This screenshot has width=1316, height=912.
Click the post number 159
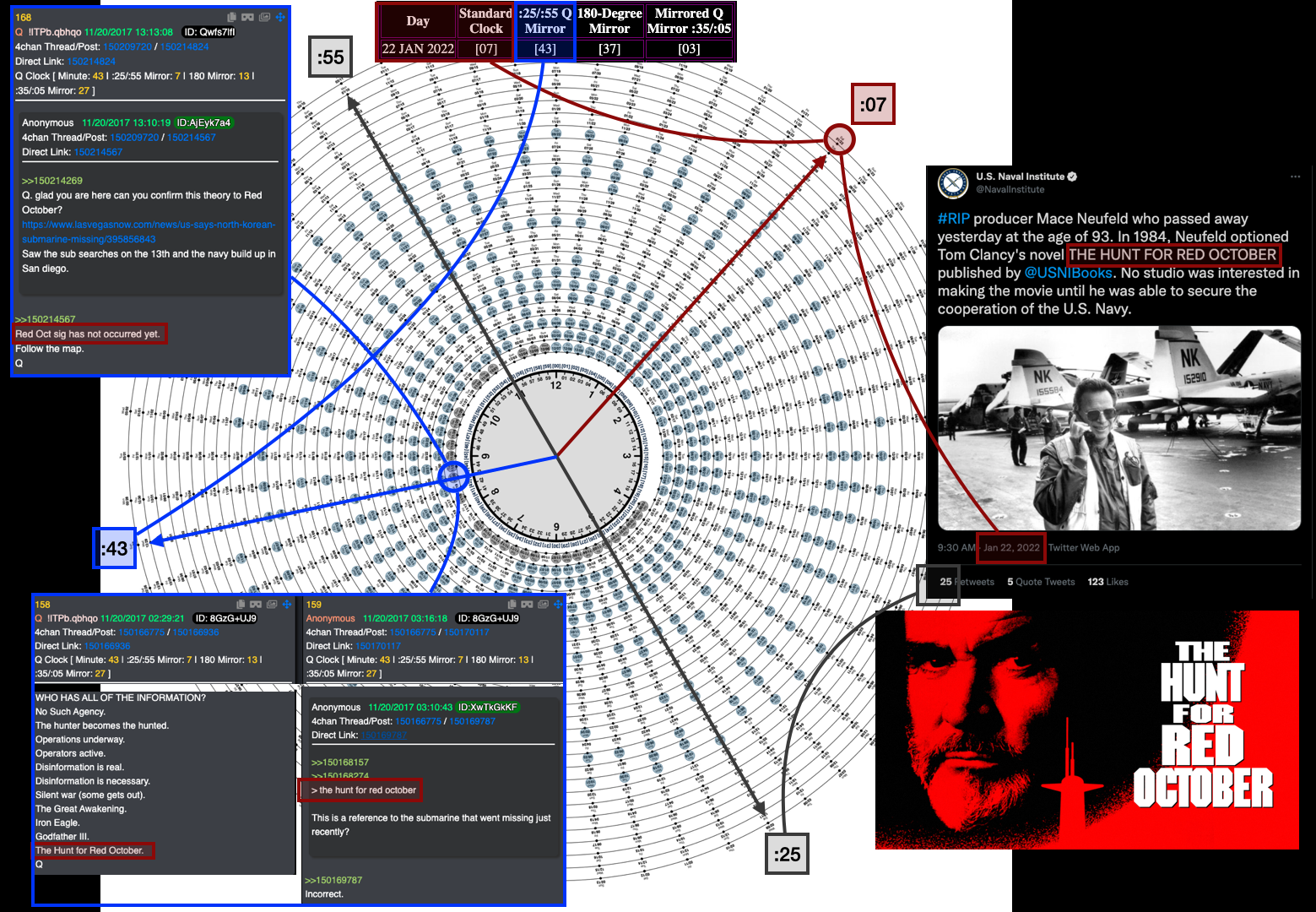(314, 605)
